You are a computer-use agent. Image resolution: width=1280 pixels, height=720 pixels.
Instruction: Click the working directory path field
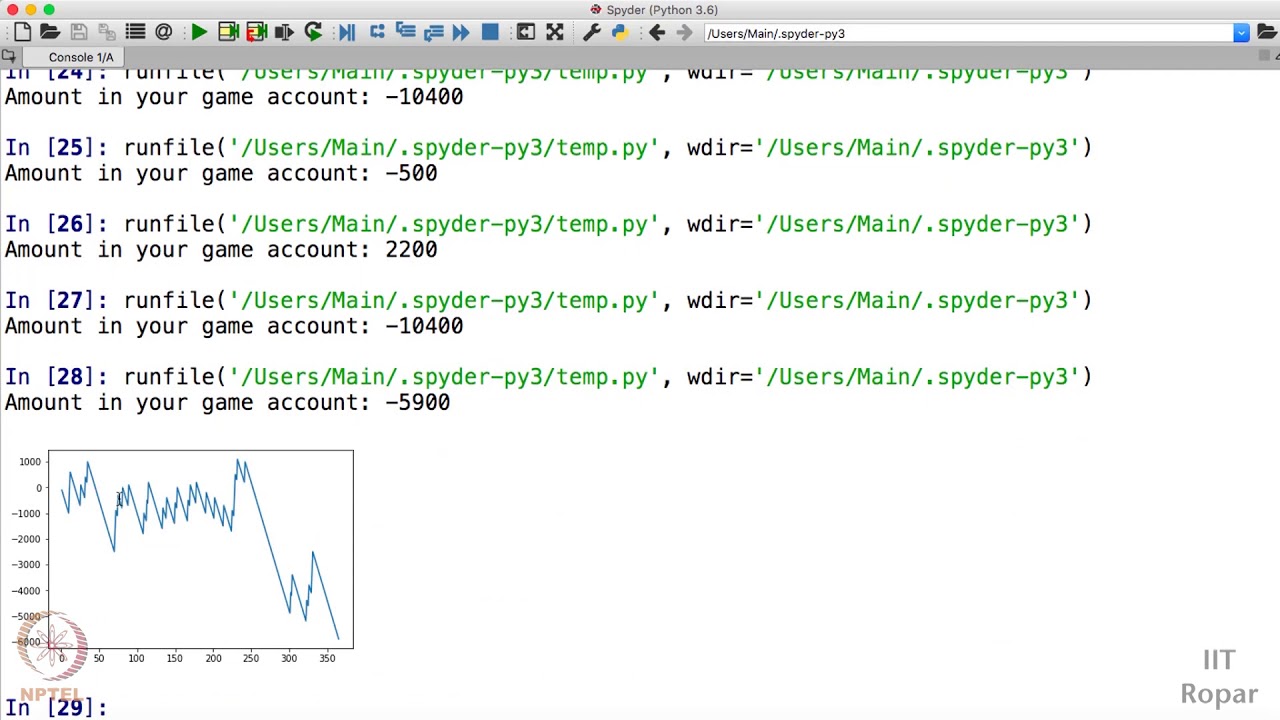coord(969,33)
